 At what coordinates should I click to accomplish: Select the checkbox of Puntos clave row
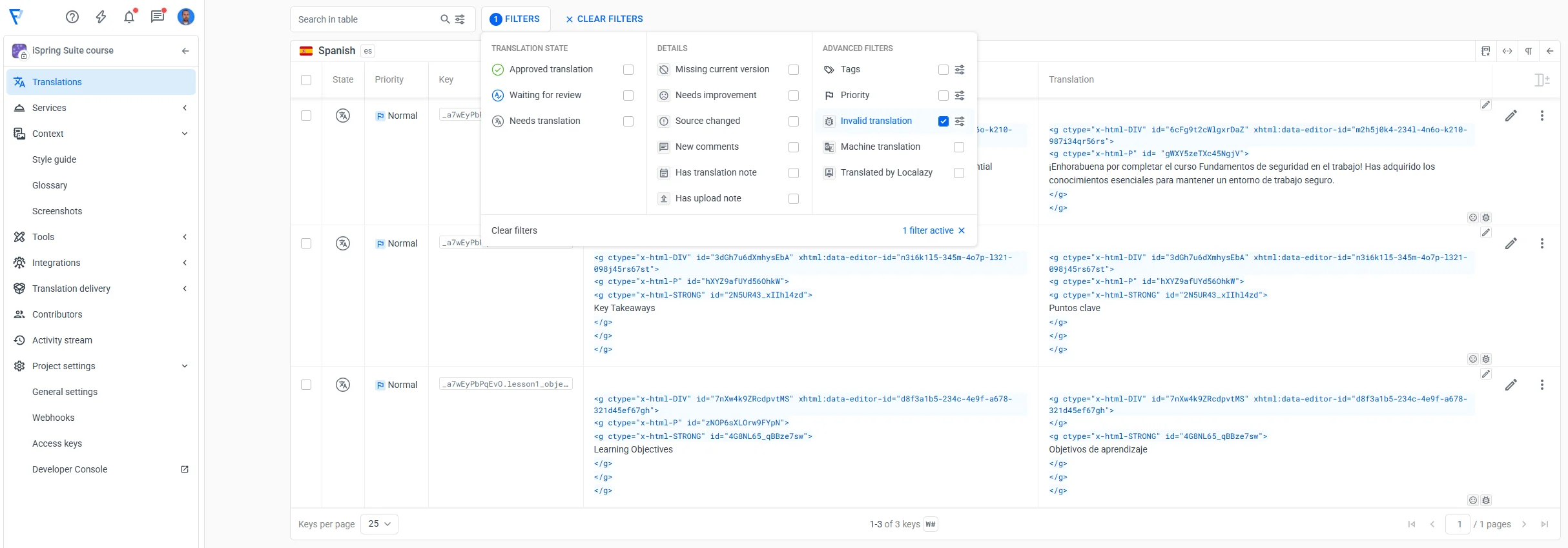306,243
